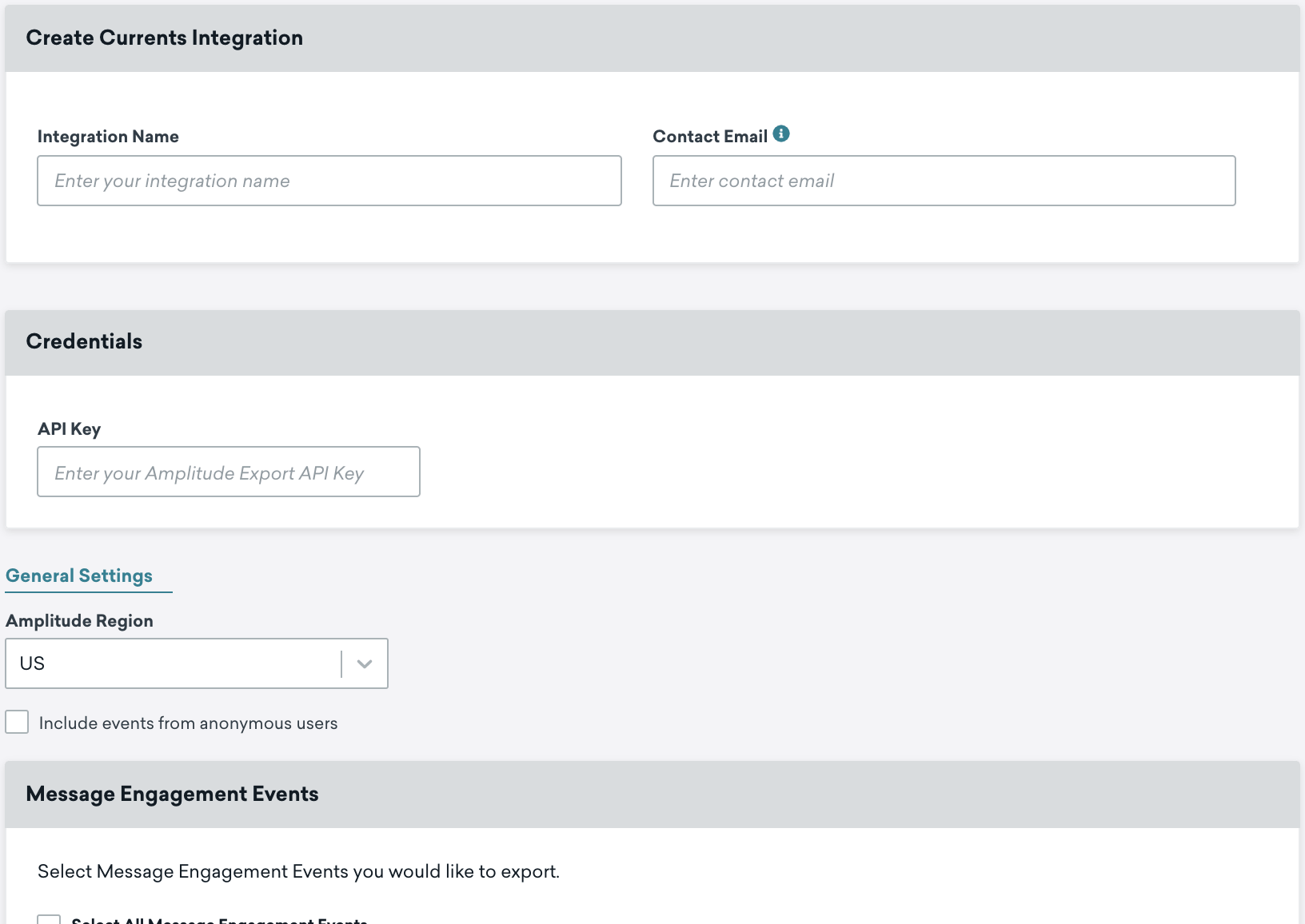Image resolution: width=1305 pixels, height=924 pixels.
Task: Click the Contact Email info icon
Action: (781, 134)
